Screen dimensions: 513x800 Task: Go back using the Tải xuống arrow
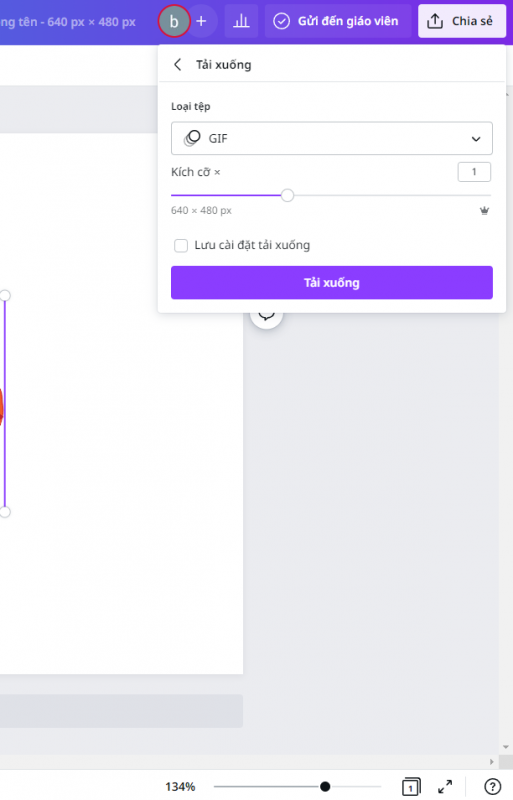coord(178,65)
